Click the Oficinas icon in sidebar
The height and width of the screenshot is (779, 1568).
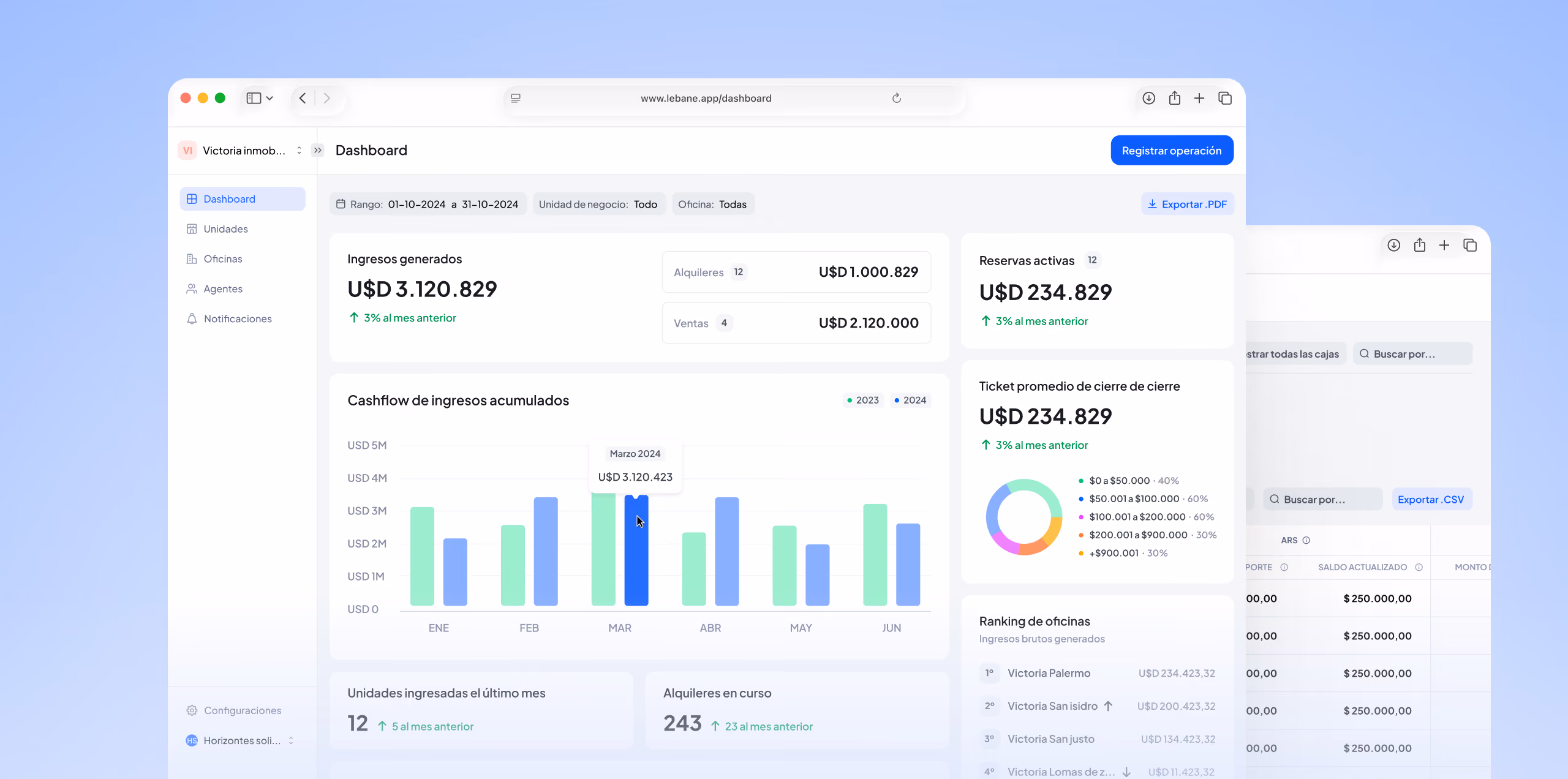192,259
